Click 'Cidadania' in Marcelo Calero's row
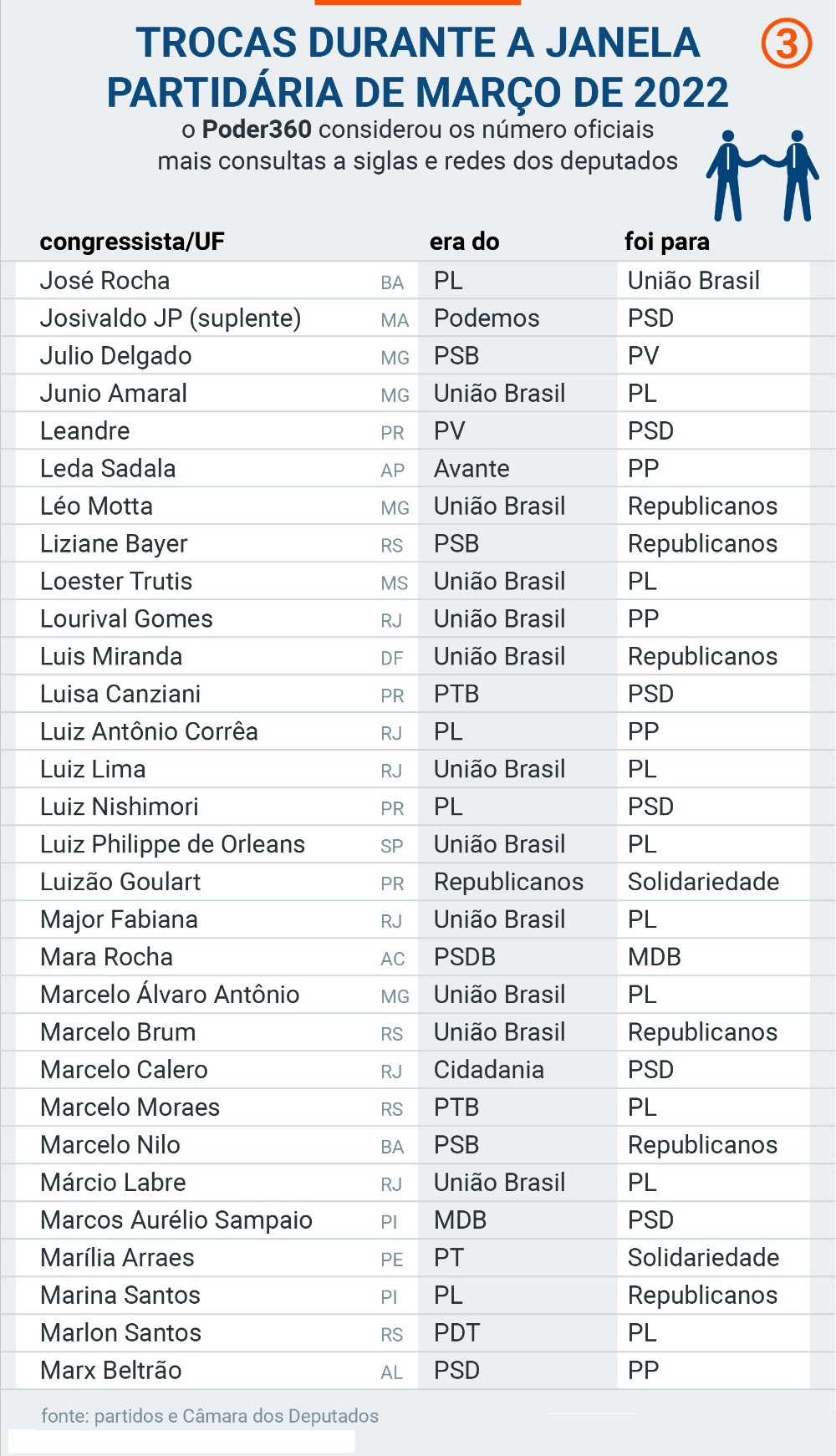 (x=489, y=1071)
